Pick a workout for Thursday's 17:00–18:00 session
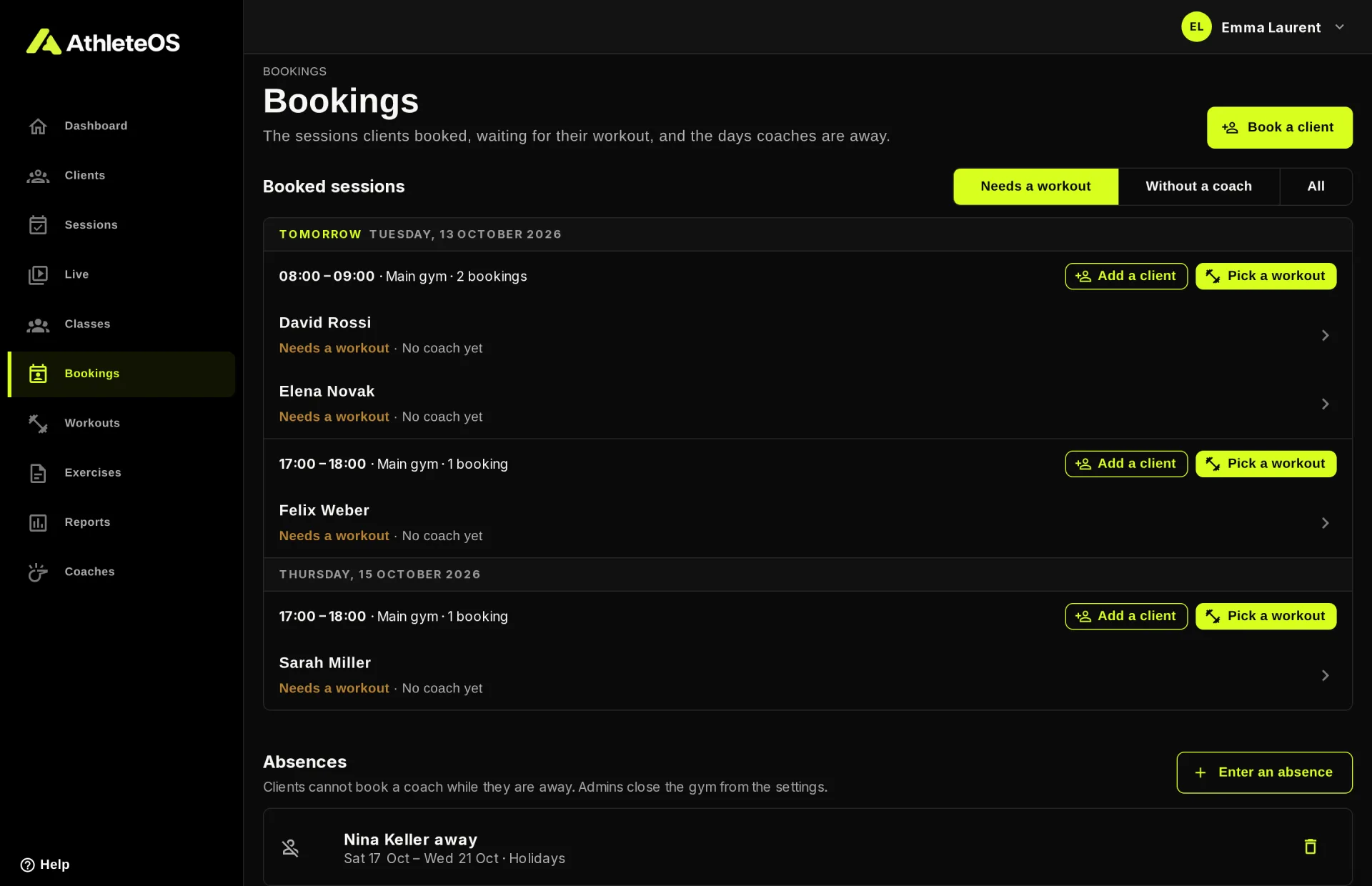Image resolution: width=1372 pixels, height=886 pixels. pyautogui.click(x=1266, y=616)
